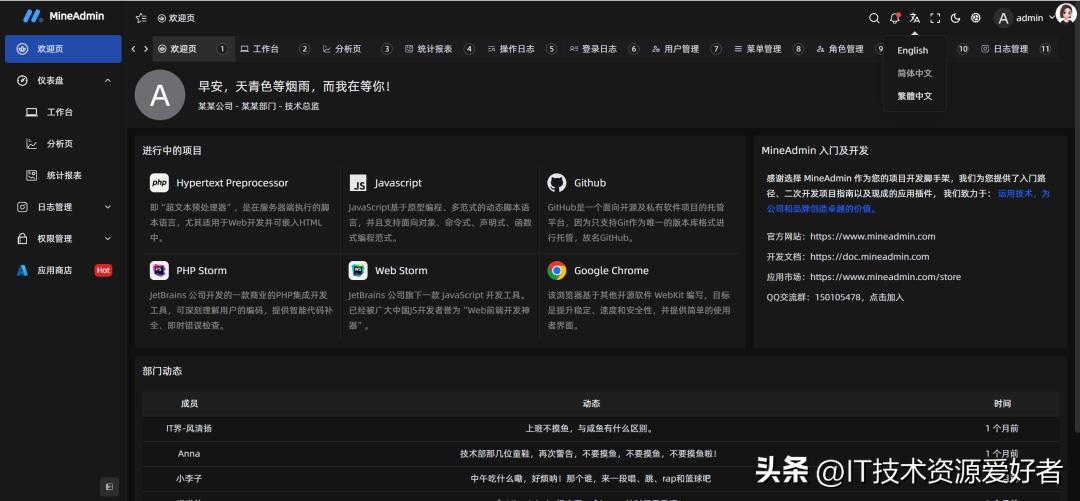Go to 欢迎页 in the sidebar
Image resolution: width=1080 pixels, height=501 pixels.
[x=63, y=49]
